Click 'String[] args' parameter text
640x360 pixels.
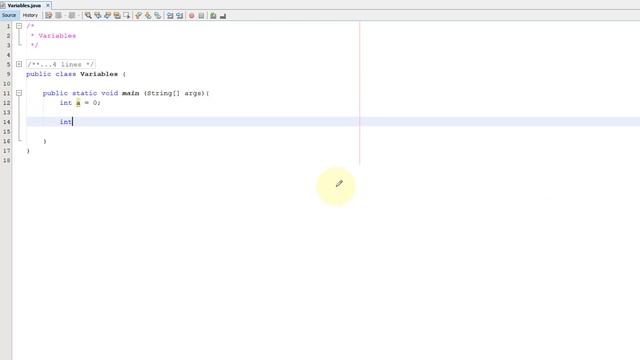click(175, 93)
